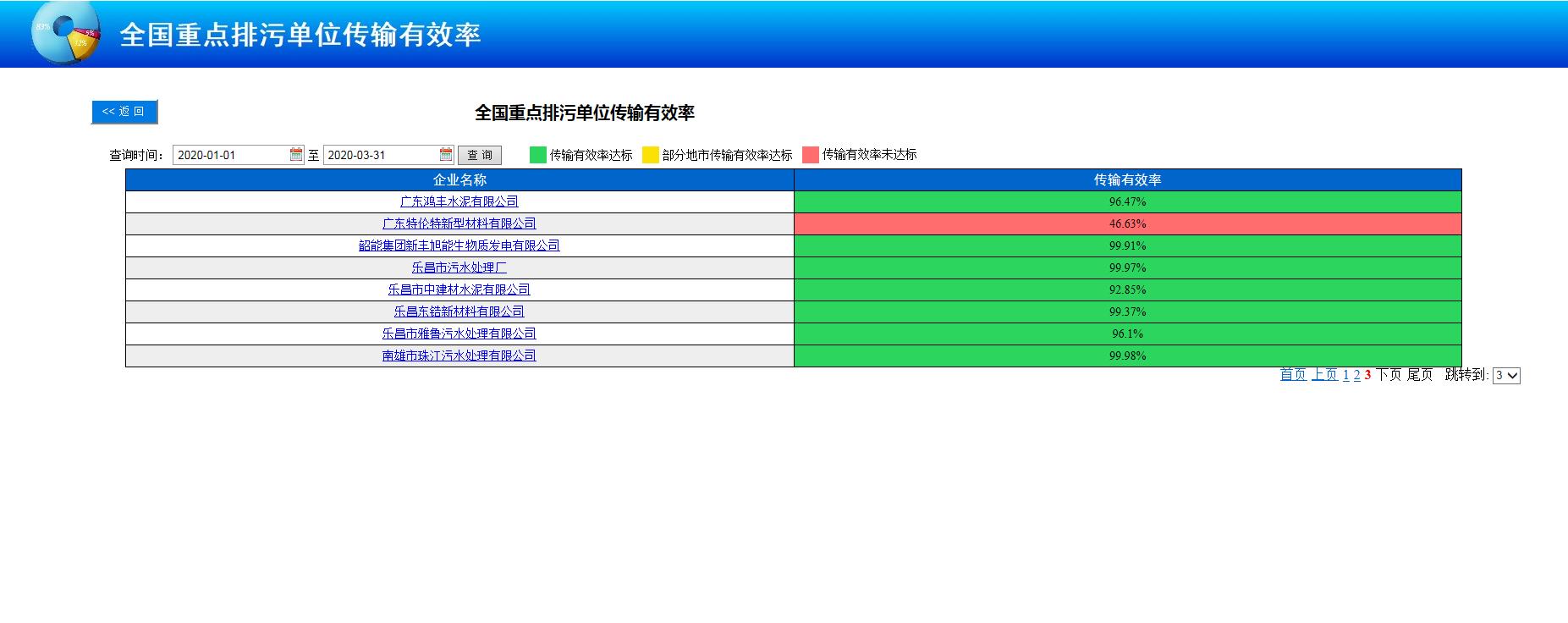Click the red 46.63% efficiency cell
1568x623 pixels.
tap(1127, 223)
